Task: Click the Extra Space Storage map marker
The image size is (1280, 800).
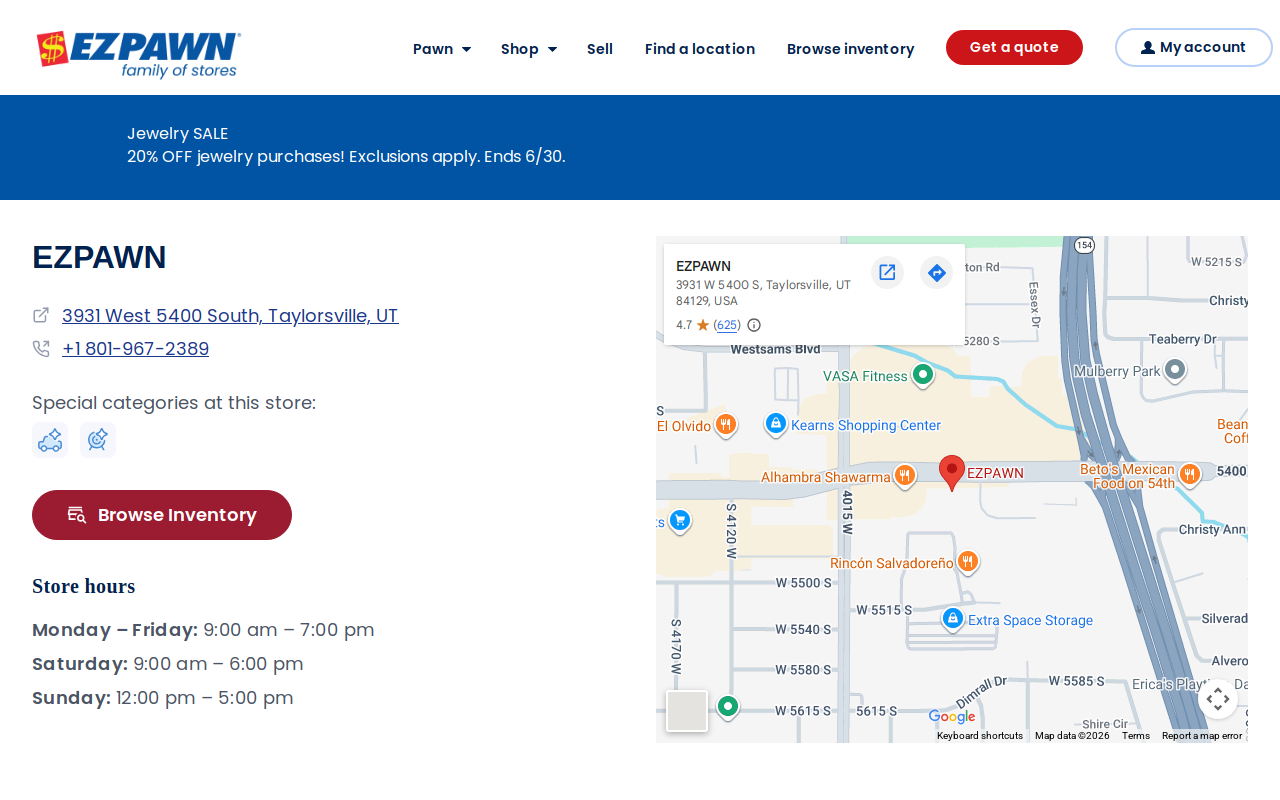Action: pos(953,619)
